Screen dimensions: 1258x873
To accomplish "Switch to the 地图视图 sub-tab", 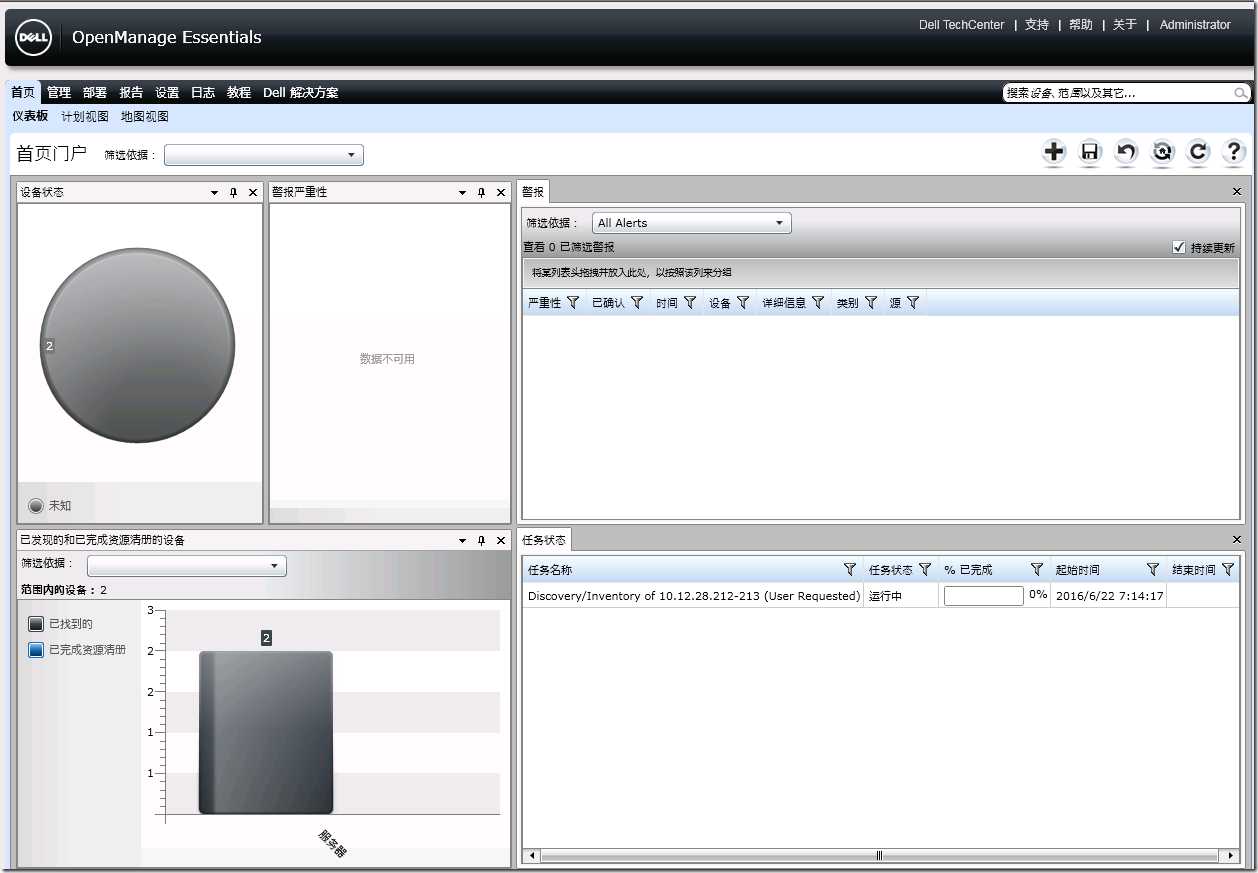I will coord(145,116).
